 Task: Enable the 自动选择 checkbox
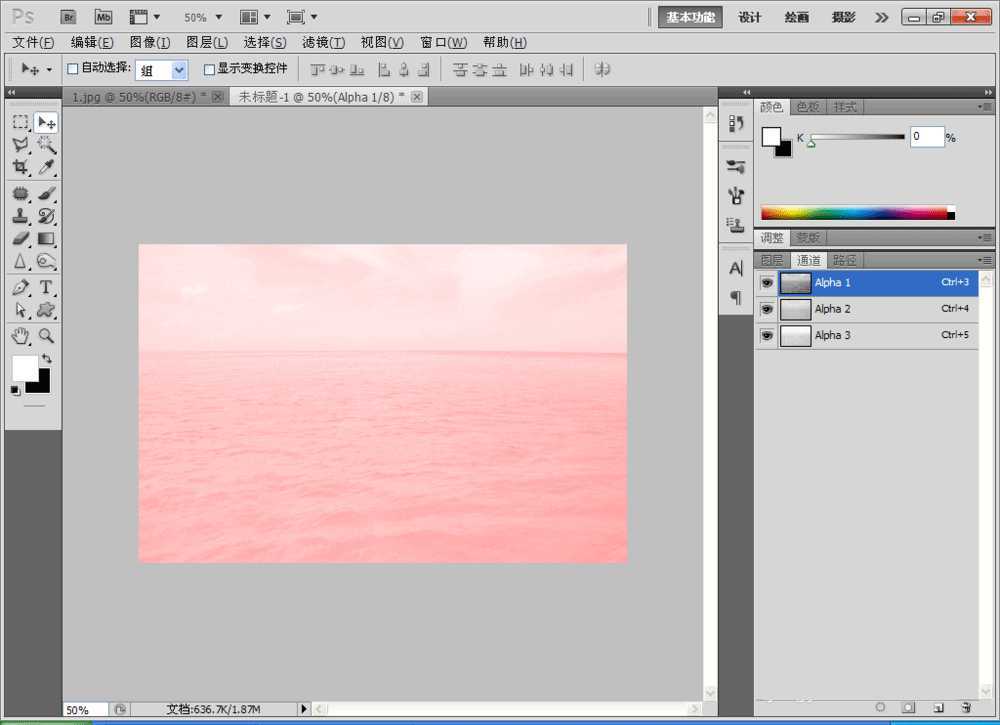[72, 69]
